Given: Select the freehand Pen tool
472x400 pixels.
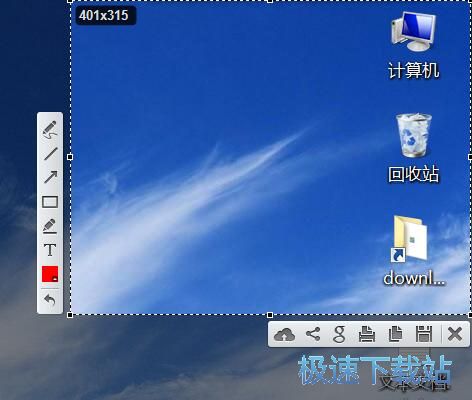Looking at the screenshot, I should pos(50,130).
